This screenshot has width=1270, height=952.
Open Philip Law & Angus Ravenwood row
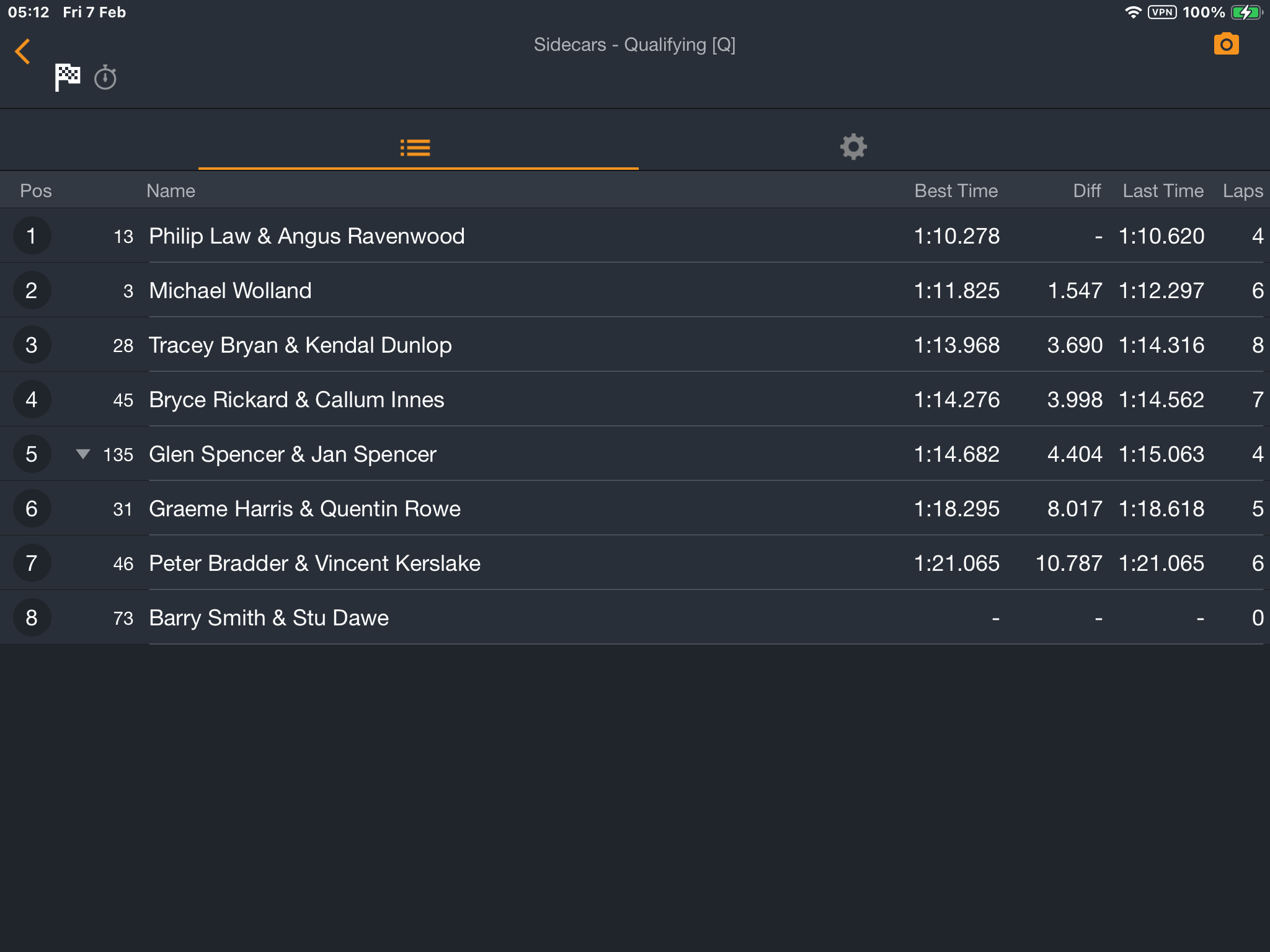pos(635,236)
